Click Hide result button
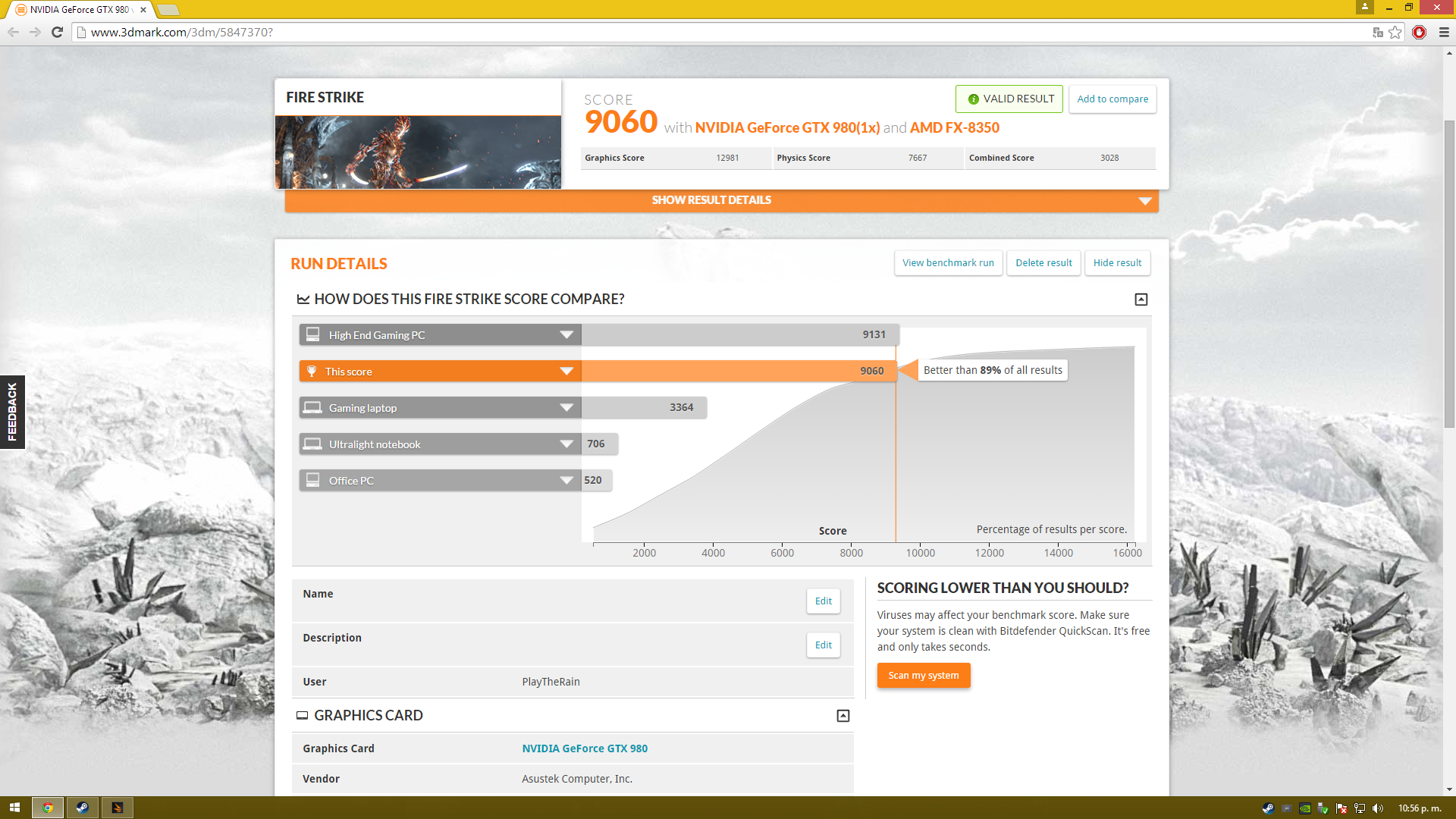 tap(1117, 263)
